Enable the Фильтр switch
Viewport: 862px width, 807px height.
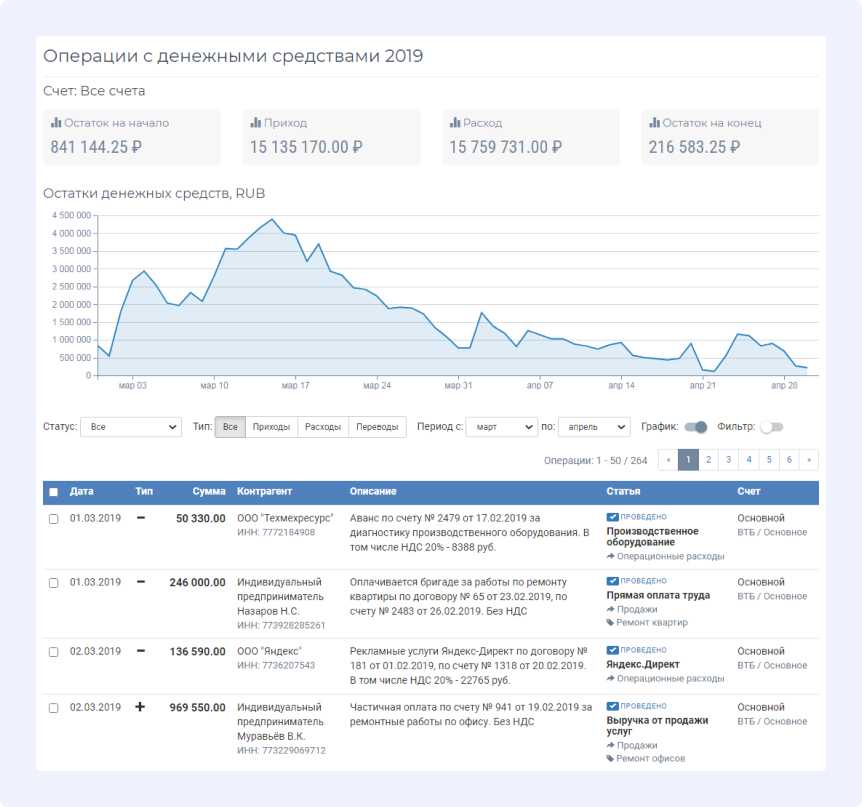tap(771, 427)
